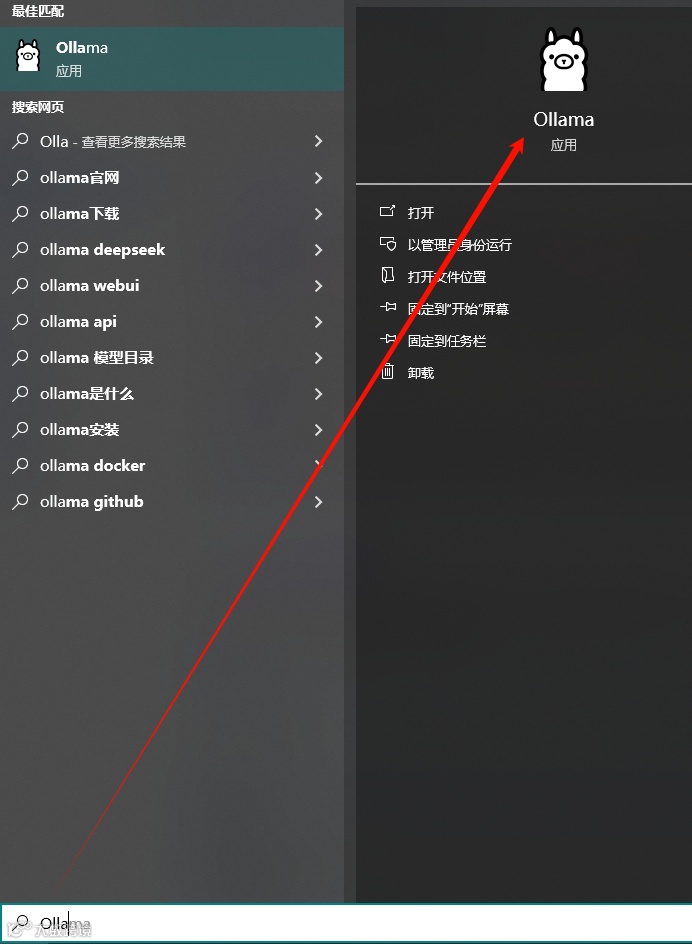Select 打开 to launch Ollama
This screenshot has height=944, width=692.
[x=420, y=213]
